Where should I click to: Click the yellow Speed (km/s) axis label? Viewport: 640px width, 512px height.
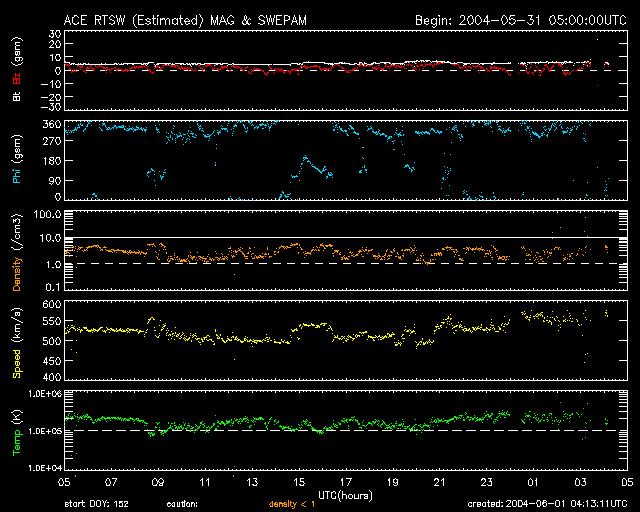17,340
